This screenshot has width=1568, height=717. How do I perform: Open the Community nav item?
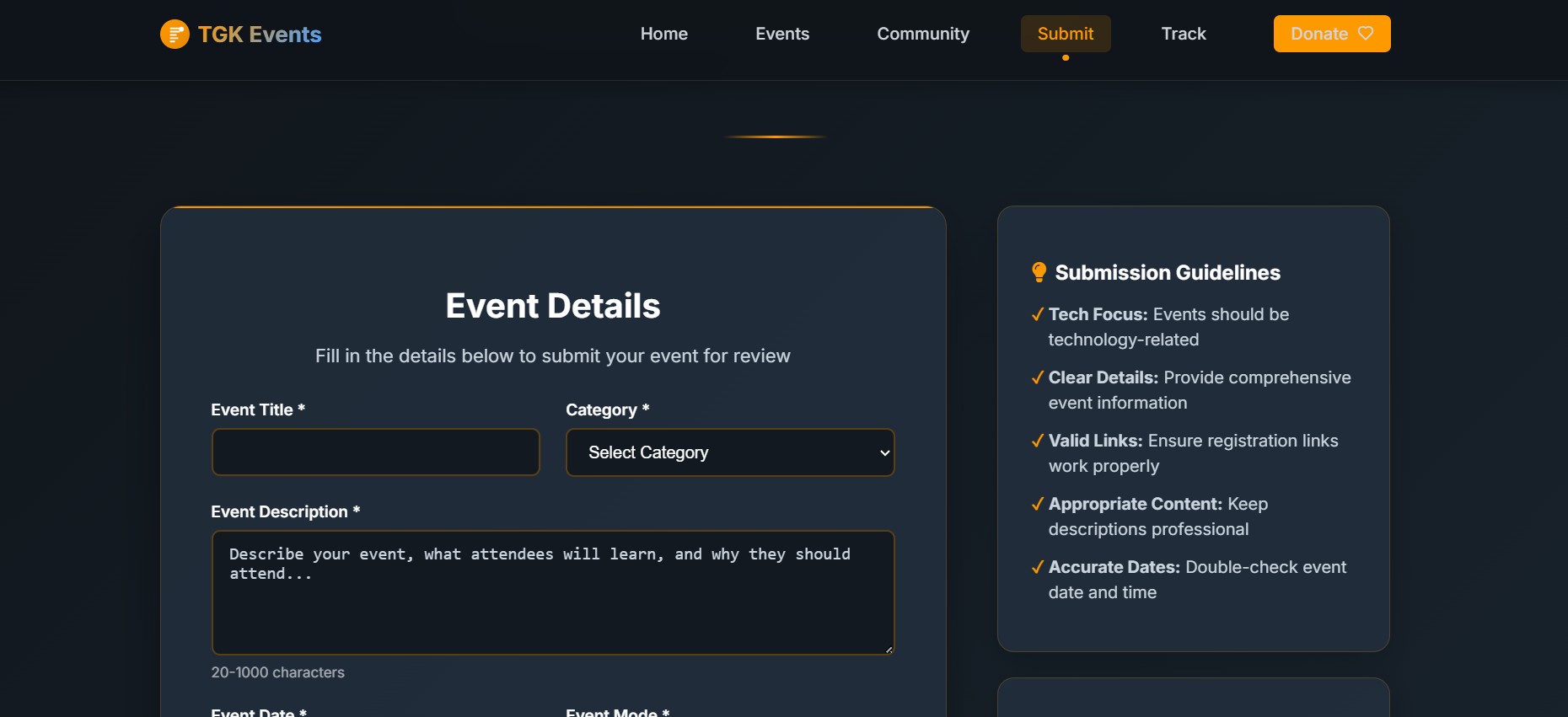click(923, 34)
